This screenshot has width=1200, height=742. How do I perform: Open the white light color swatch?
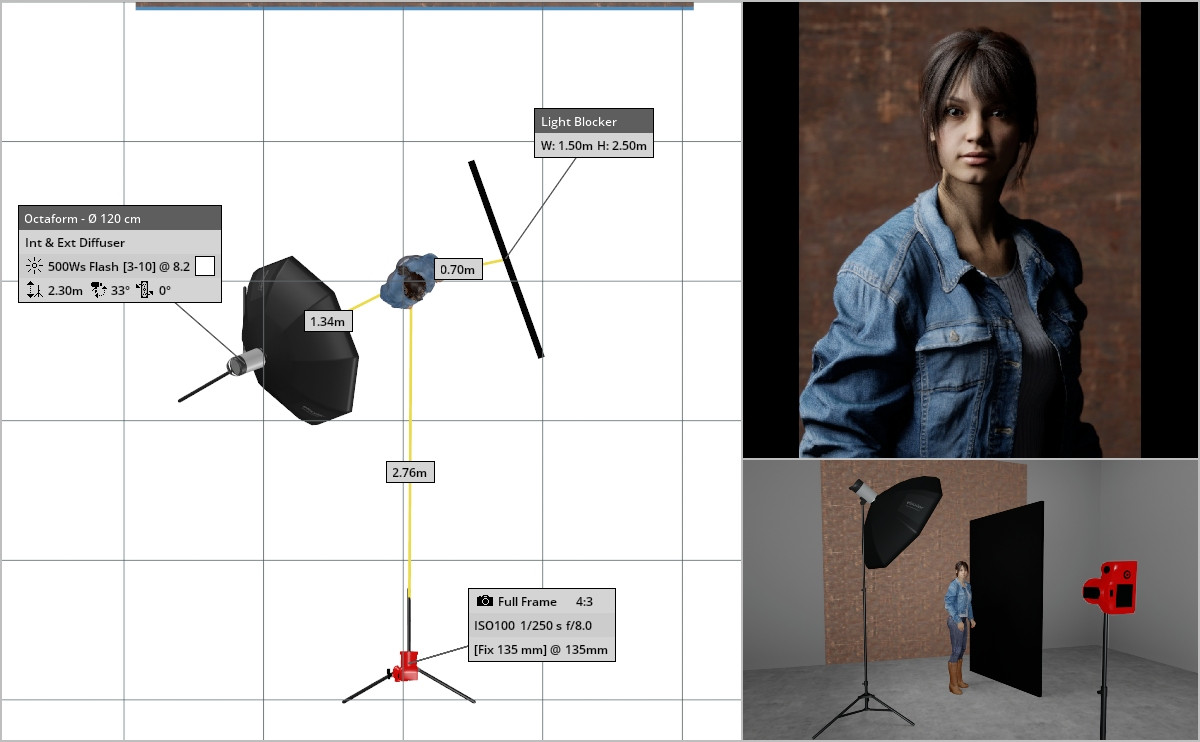(205, 266)
